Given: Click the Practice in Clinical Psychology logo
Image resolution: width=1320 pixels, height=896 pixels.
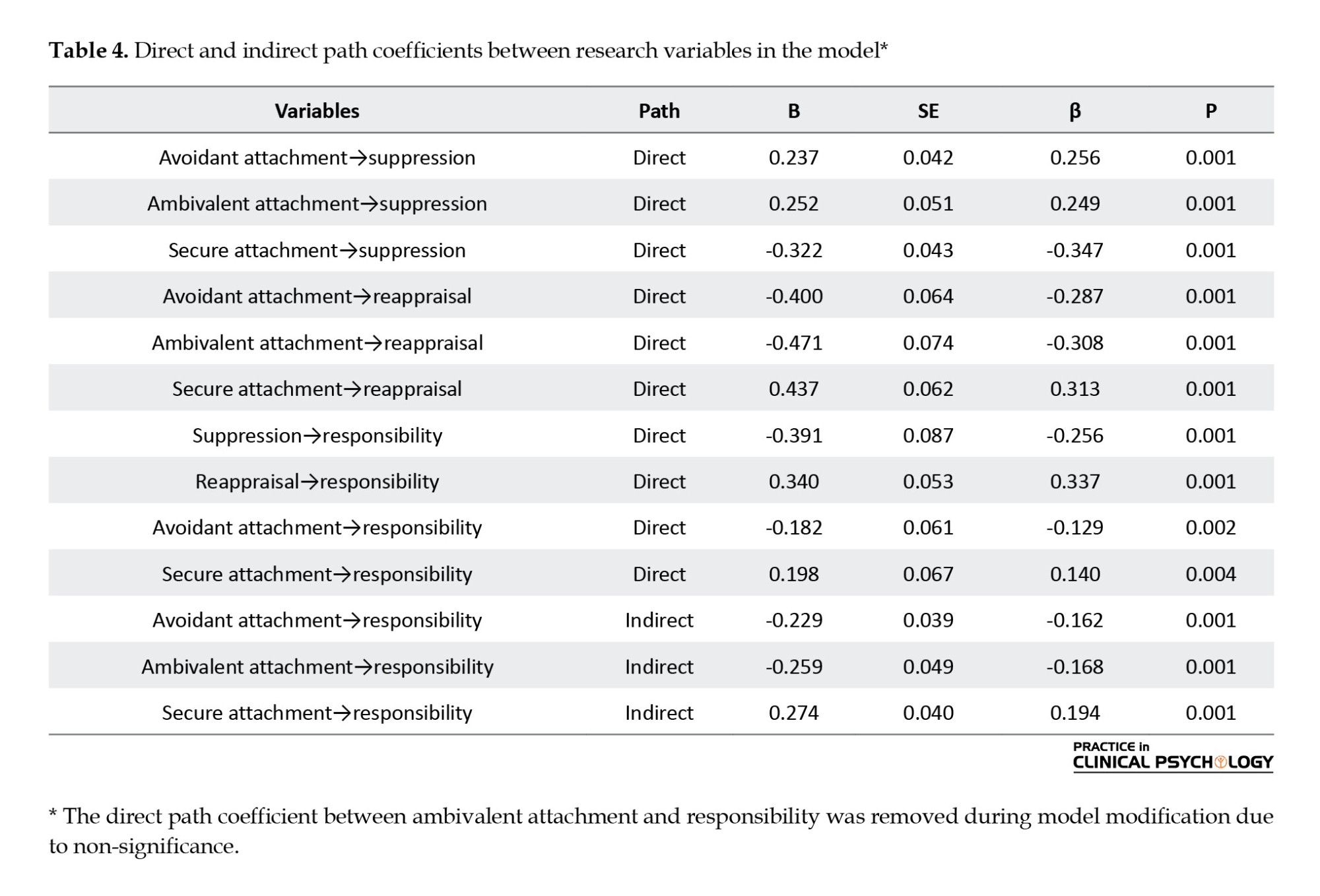Looking at the screenshot, I should (1172, 756).
